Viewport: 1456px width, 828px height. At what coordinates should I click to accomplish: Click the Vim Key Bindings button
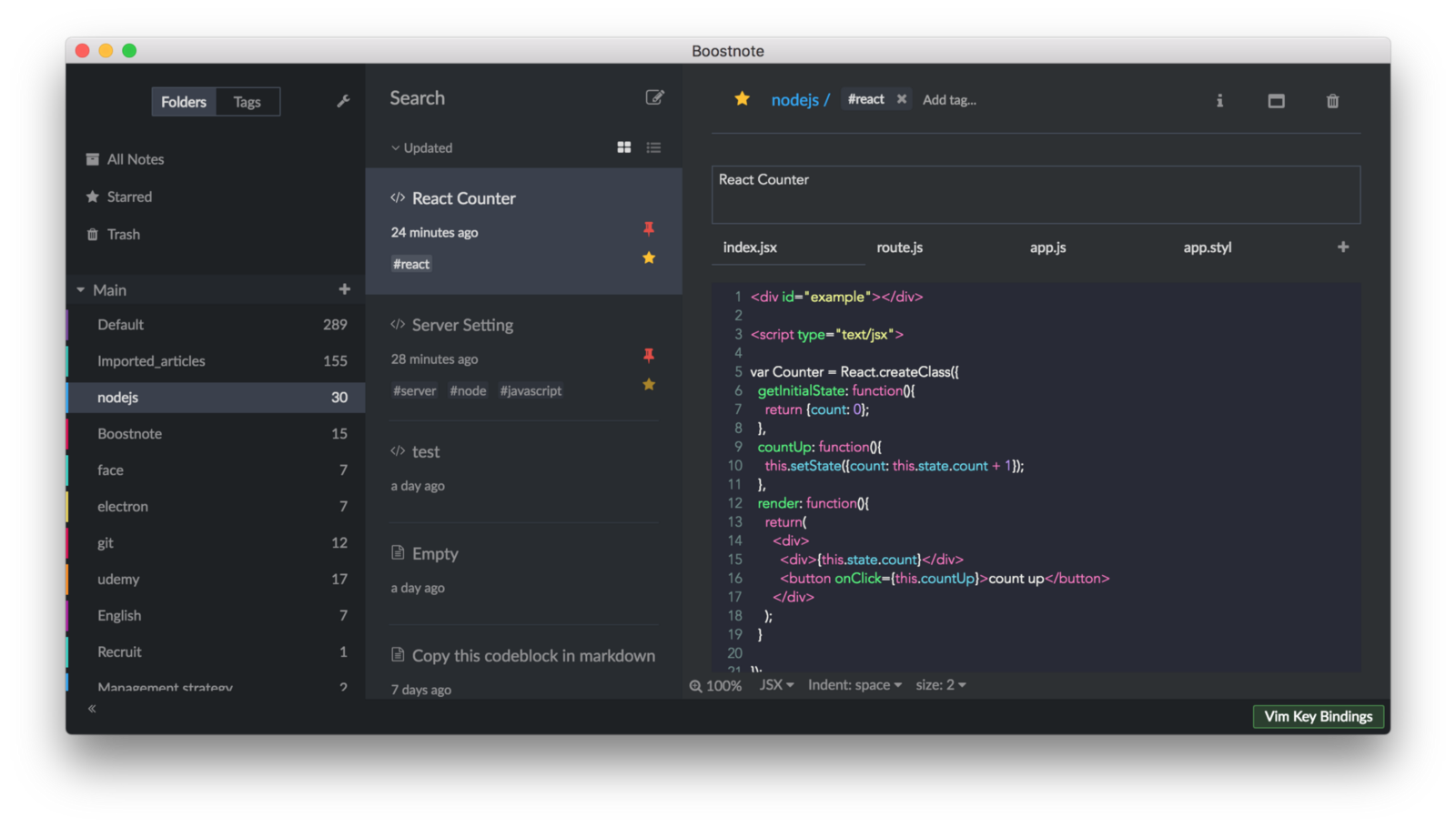pyautogui.click(x=1318, y=716)
